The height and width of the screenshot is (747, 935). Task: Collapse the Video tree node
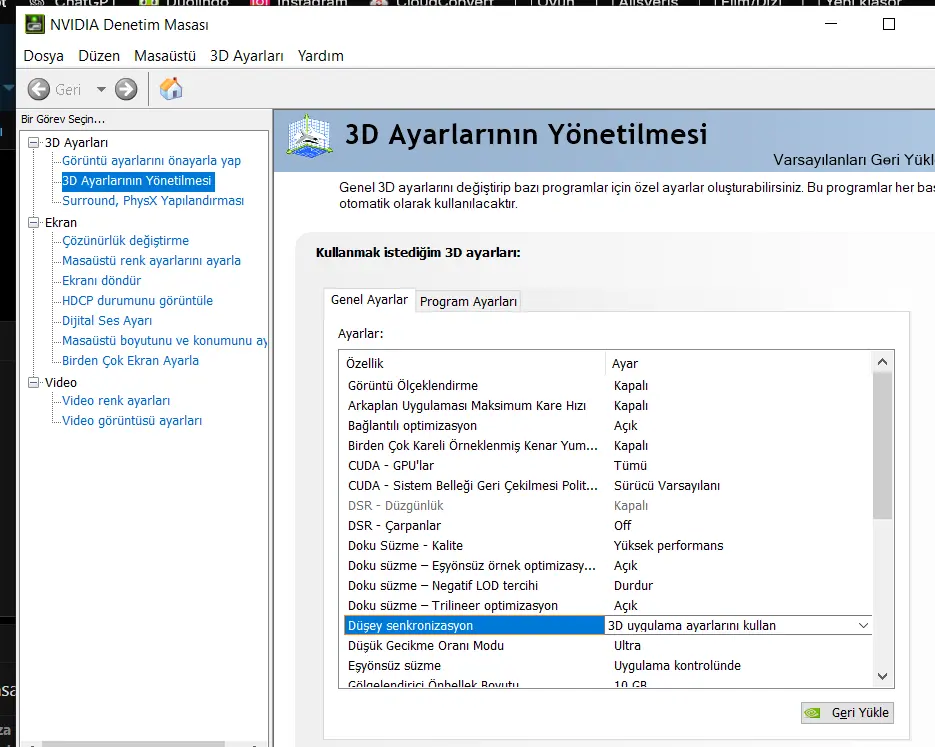(x=33, y=382)
